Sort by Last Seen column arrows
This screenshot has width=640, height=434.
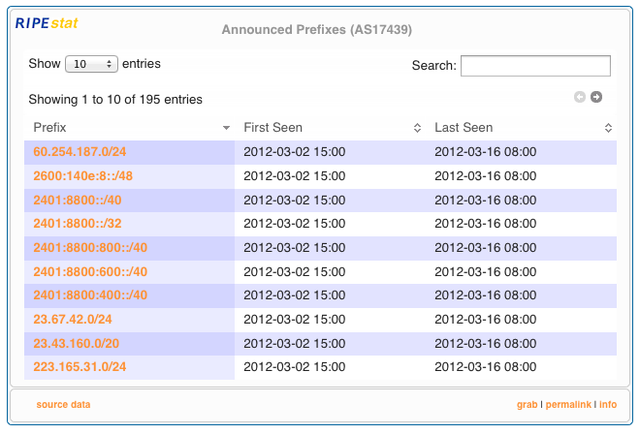coord(608,128)
